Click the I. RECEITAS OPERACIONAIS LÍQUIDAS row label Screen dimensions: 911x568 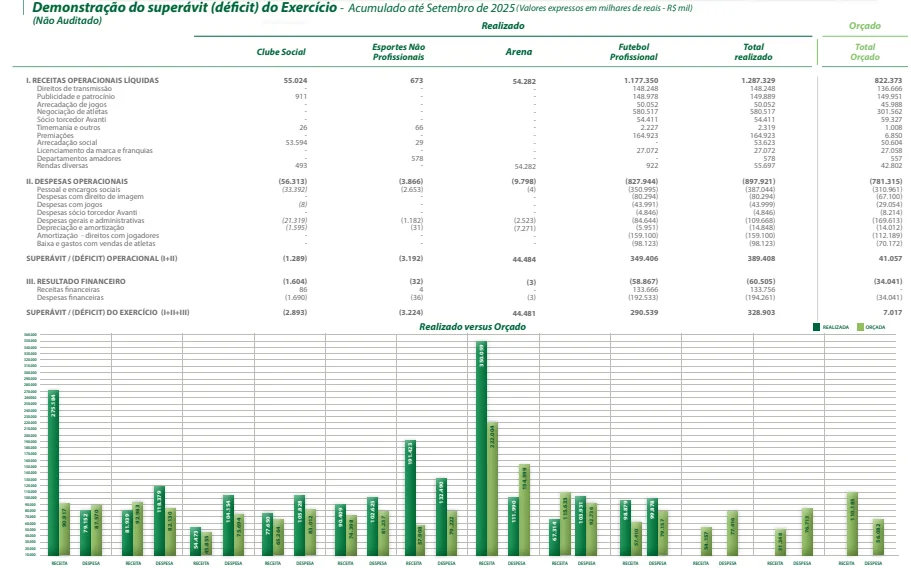click(x=92, y=79)
